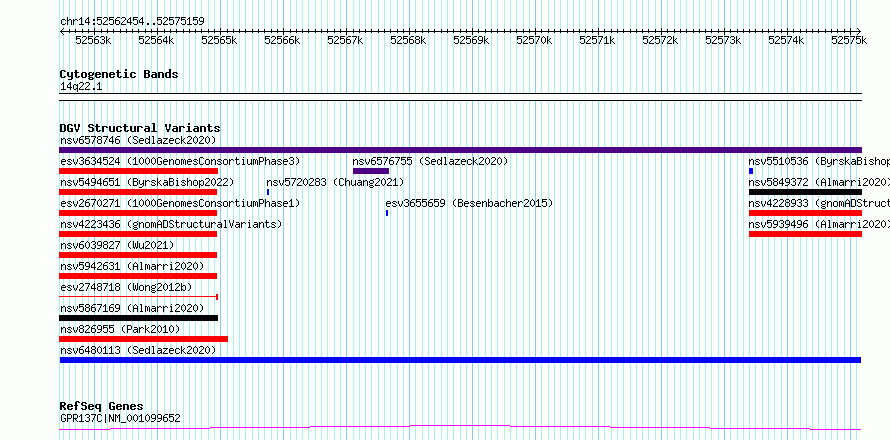
Task: Open the GPR137C|NM_001099652 gene label
Action: point(120,418)
